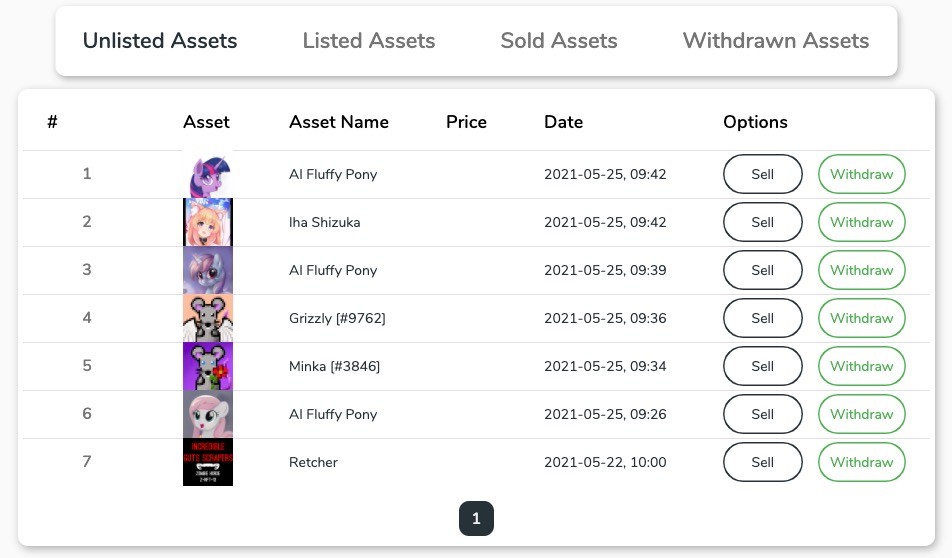Open the purple pony thumbnail in row 1
Viewport: 952px width, 558px height.
point(208,174)
